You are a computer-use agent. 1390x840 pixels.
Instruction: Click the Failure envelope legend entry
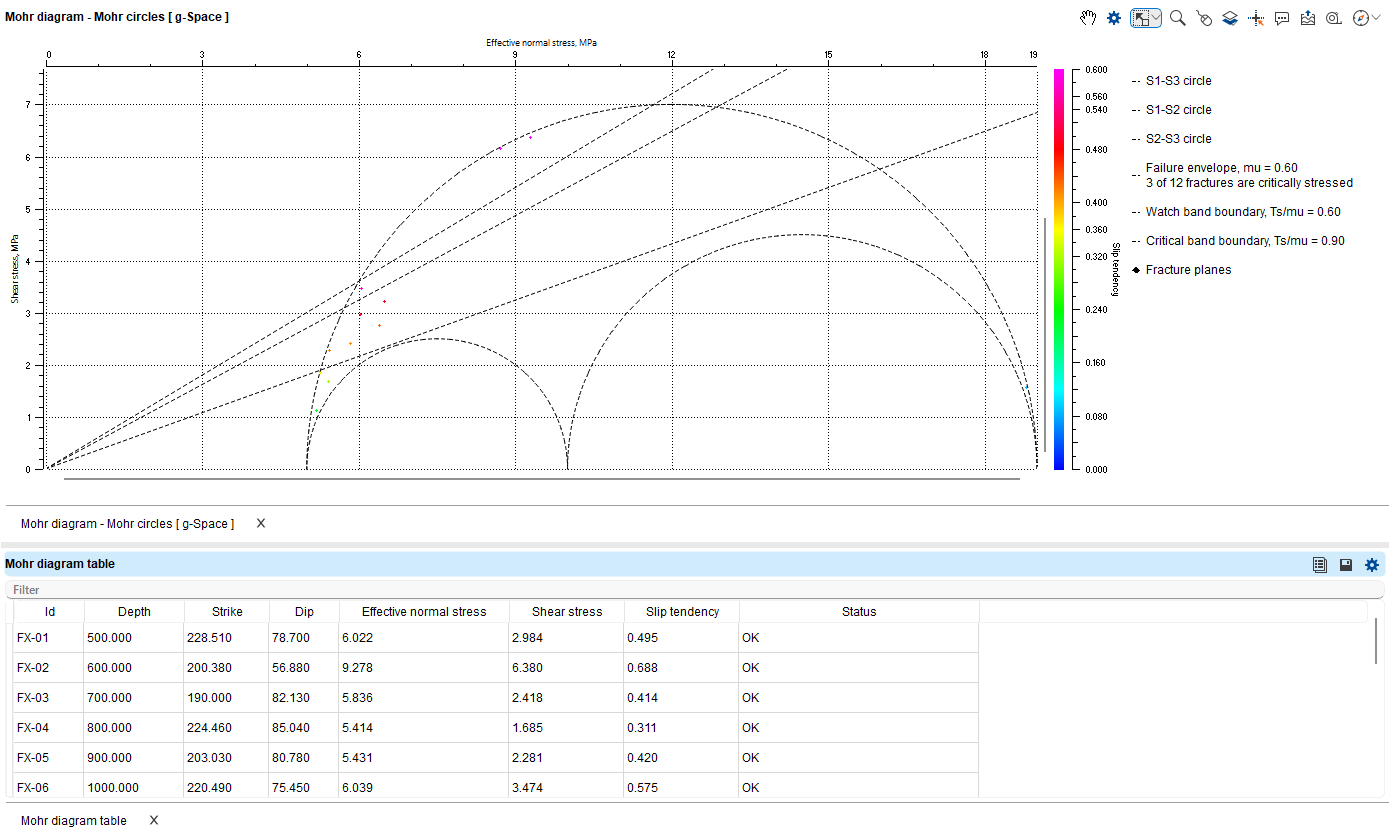point(1242,176)
